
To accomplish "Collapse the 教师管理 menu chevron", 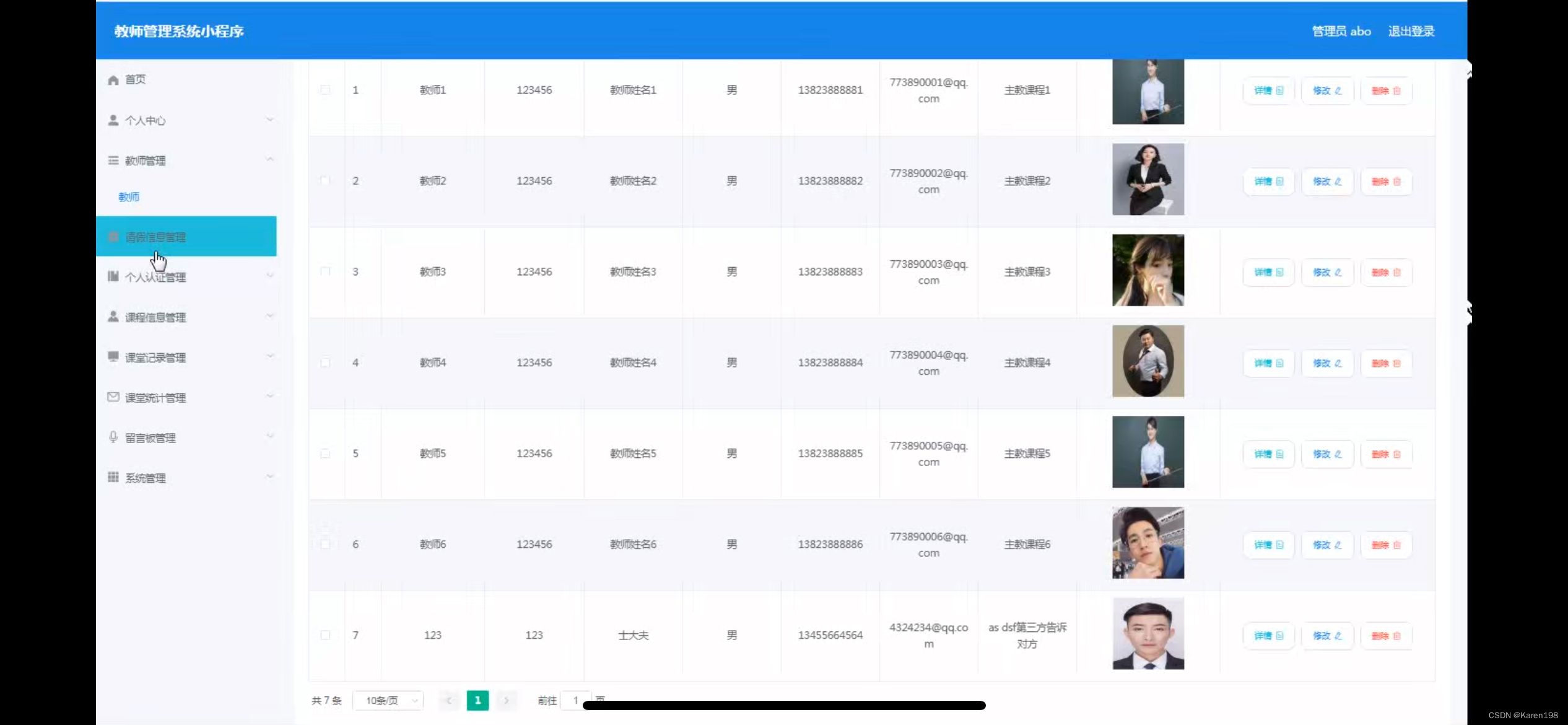I will point(269,160).
